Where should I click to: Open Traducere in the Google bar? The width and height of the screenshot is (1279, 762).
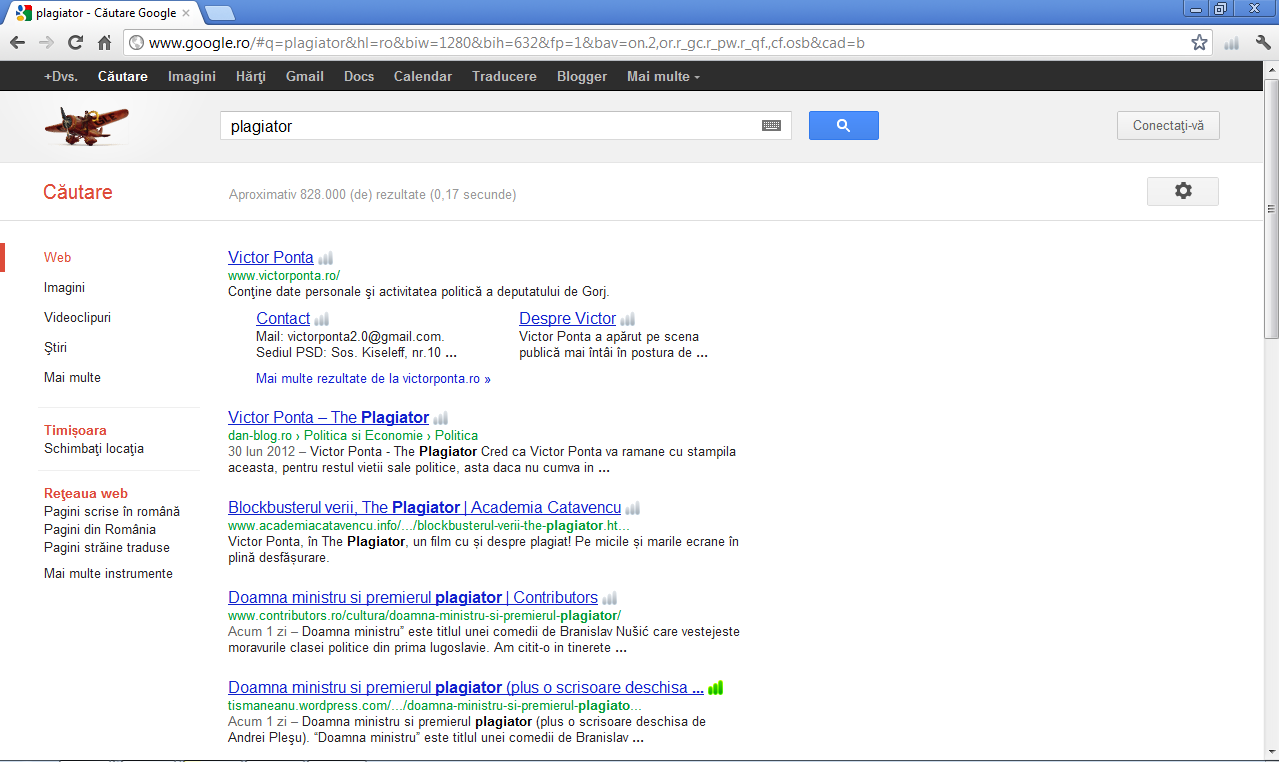pyautogui.click(x=504, y=76)
